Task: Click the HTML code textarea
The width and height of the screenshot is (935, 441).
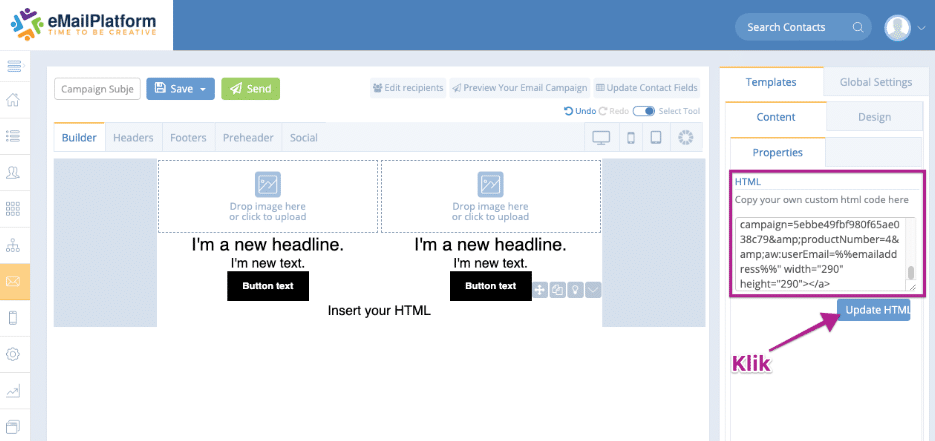Action: click(x=825, y=254)
